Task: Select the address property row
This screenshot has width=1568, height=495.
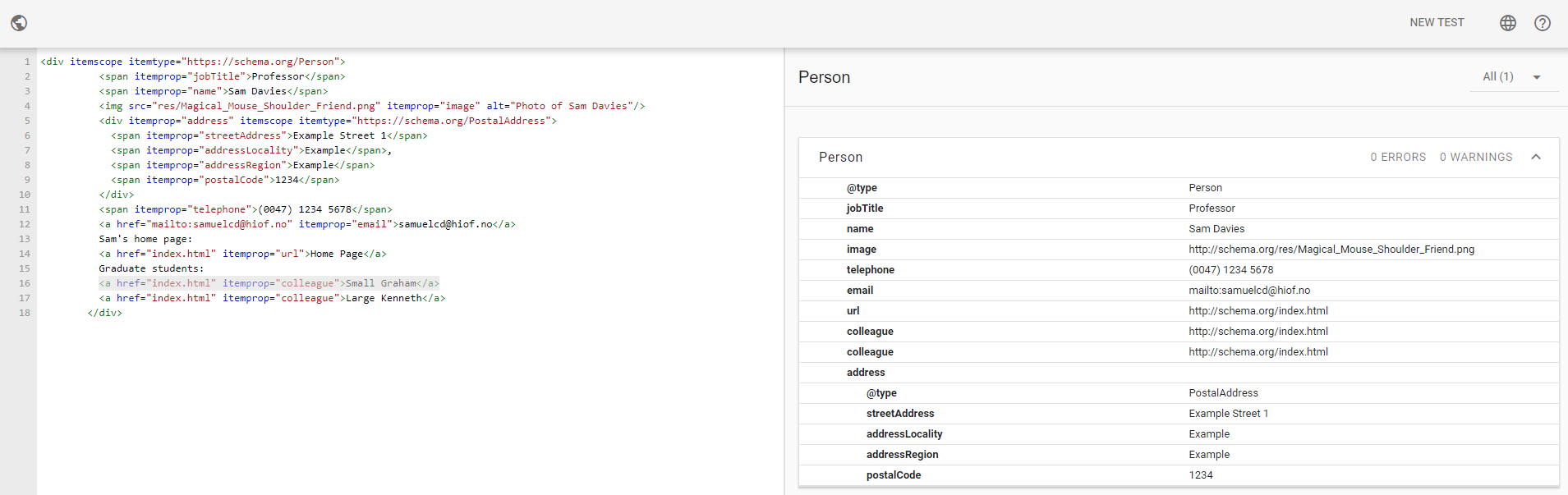Action: point(1179,373)
